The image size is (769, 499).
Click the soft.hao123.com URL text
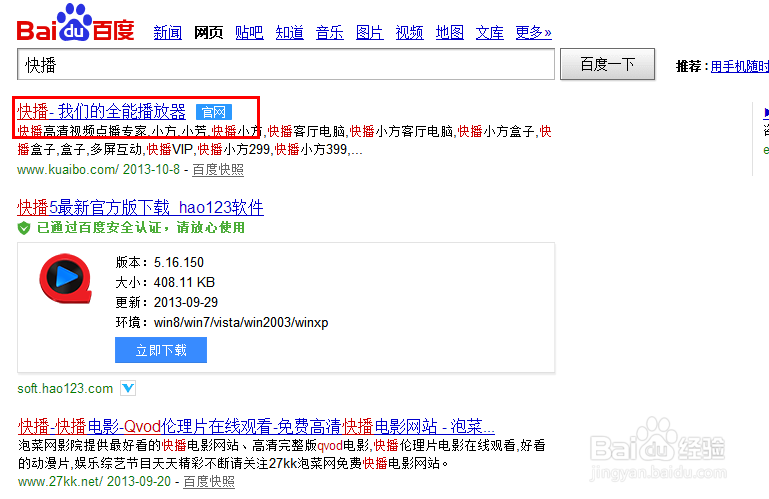pyautogui.click(x=65, y=389)
